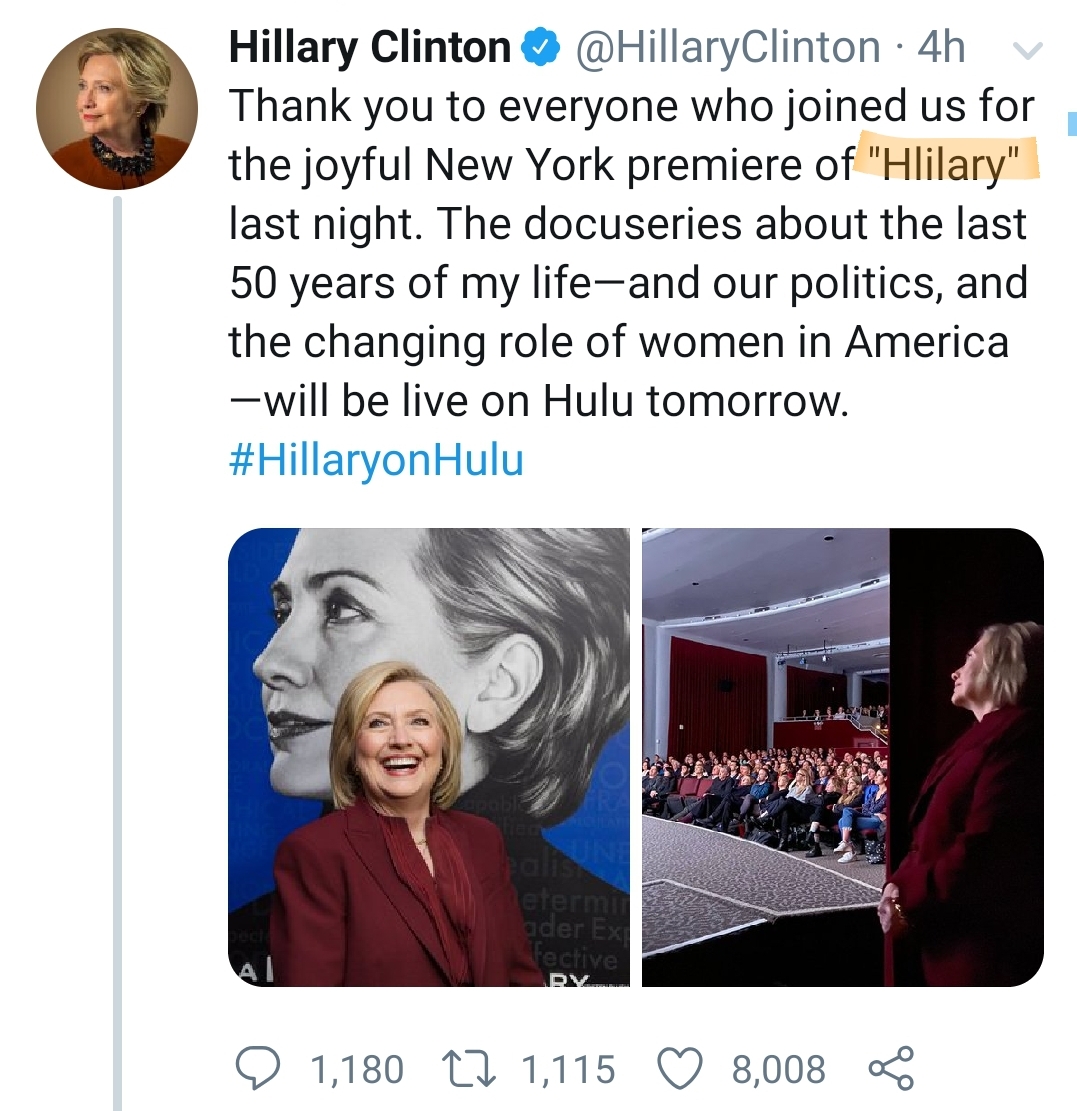Tap the share icon

pos(891,1068)
